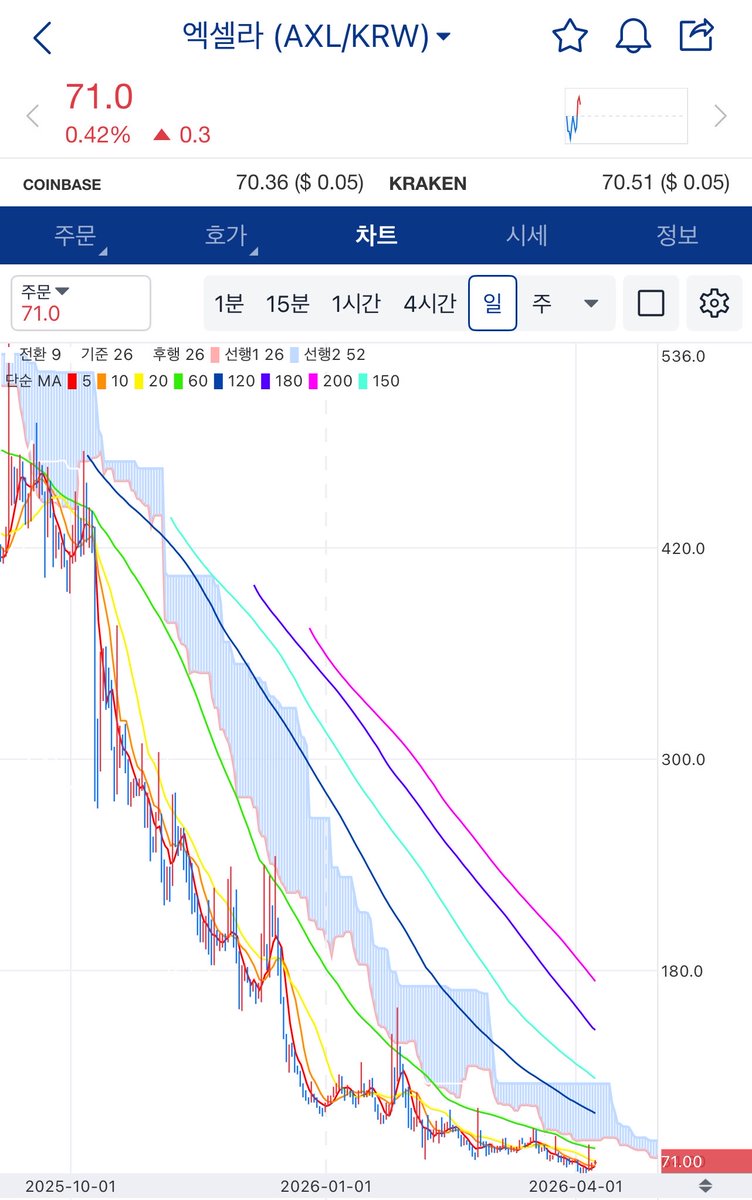Expand the 주문 price type dropdown box
Viewport: 752px width, 1200px height.
(81, 303)
